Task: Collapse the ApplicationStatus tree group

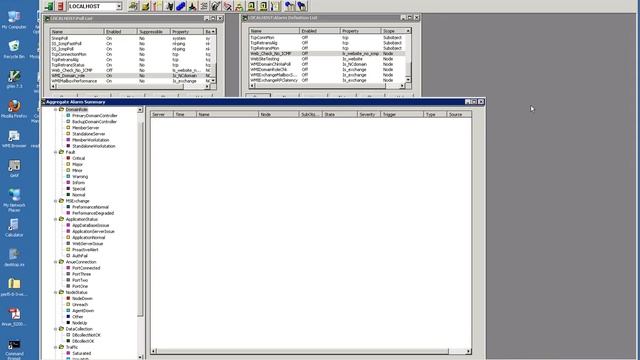Action: tap(56, 220)
